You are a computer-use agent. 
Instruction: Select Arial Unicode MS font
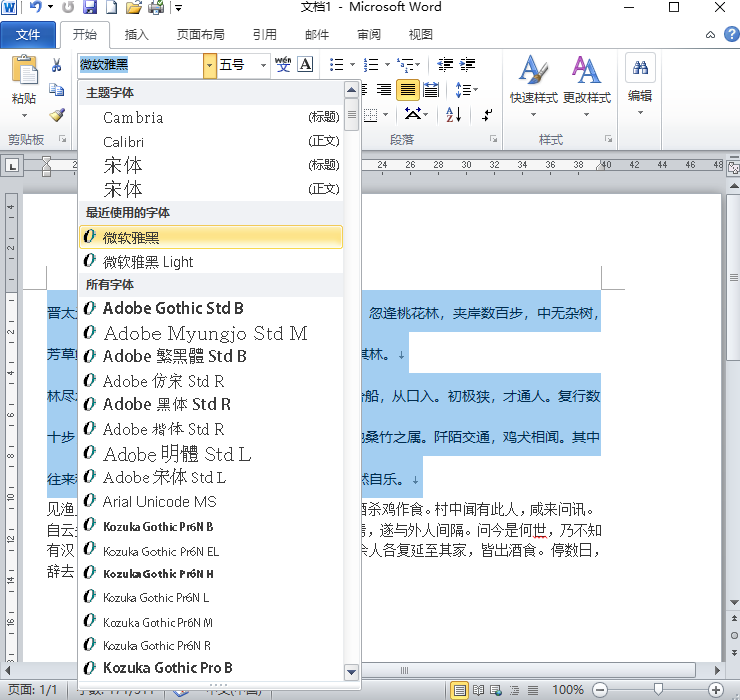[210, 501]
